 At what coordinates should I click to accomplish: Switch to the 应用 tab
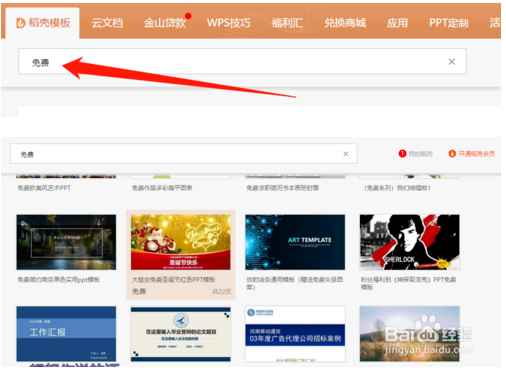(x=397, y=23)
